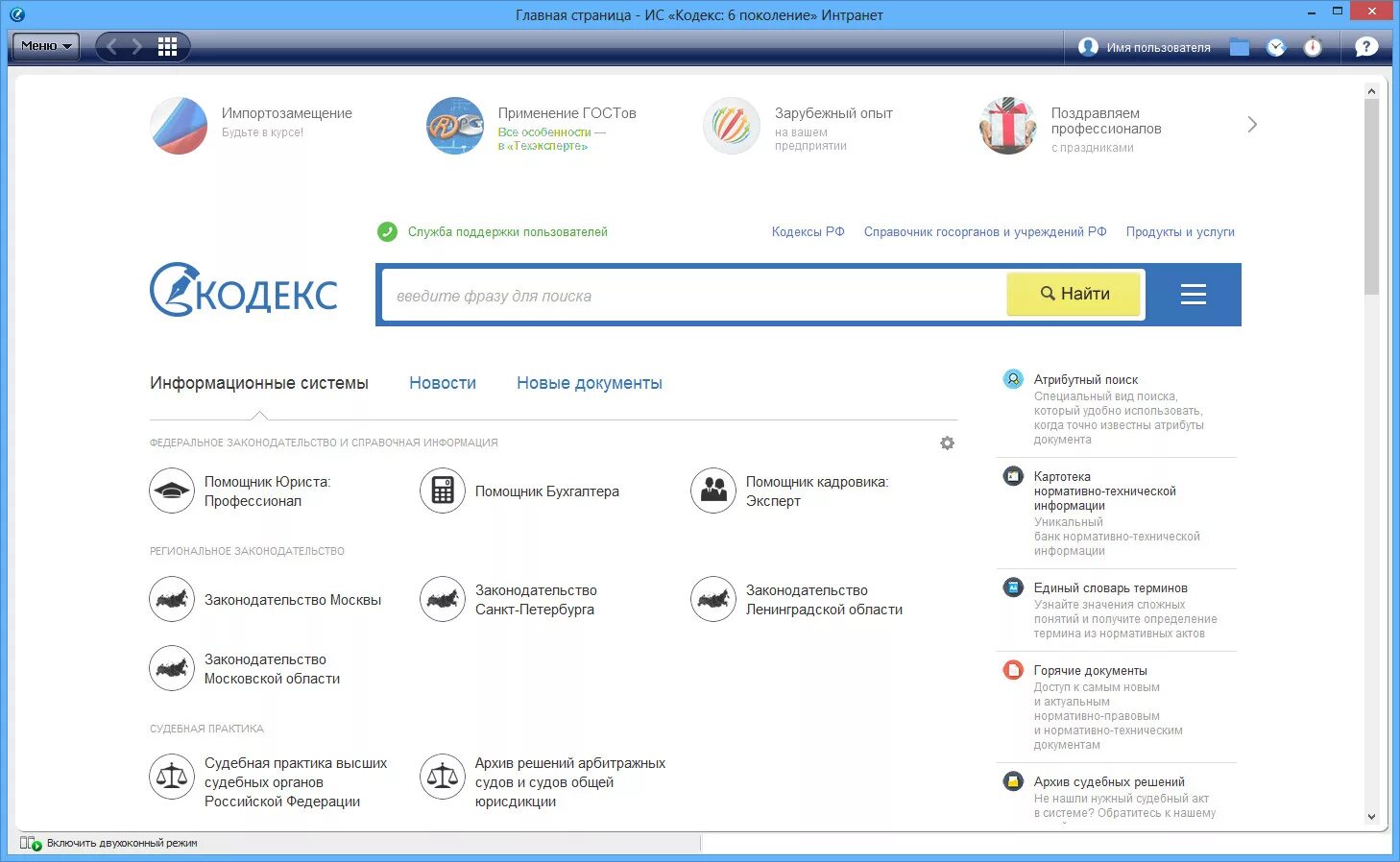This screenshot has height=862, width=1400.
Task: Click the yellow Найти search button
Action: pyautogui.click(x=1074, y=294)
